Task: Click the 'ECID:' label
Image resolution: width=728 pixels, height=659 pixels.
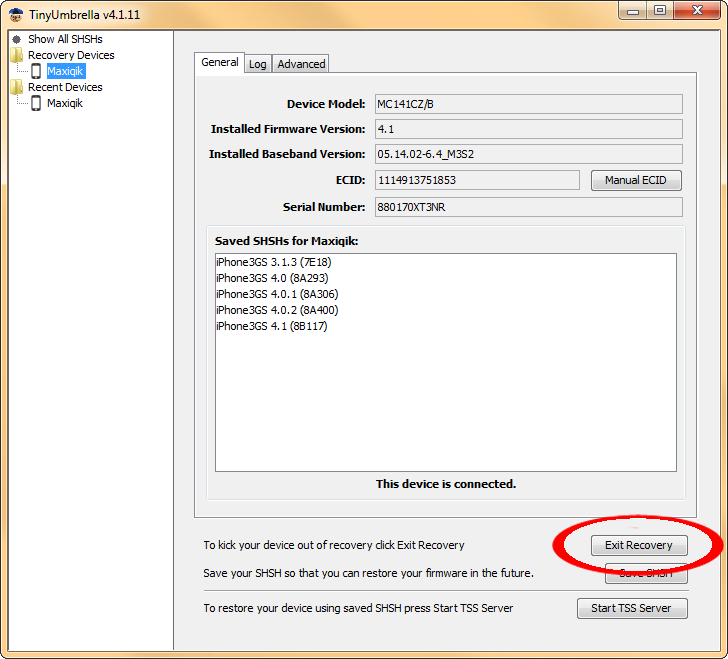Action: point(351,180)
